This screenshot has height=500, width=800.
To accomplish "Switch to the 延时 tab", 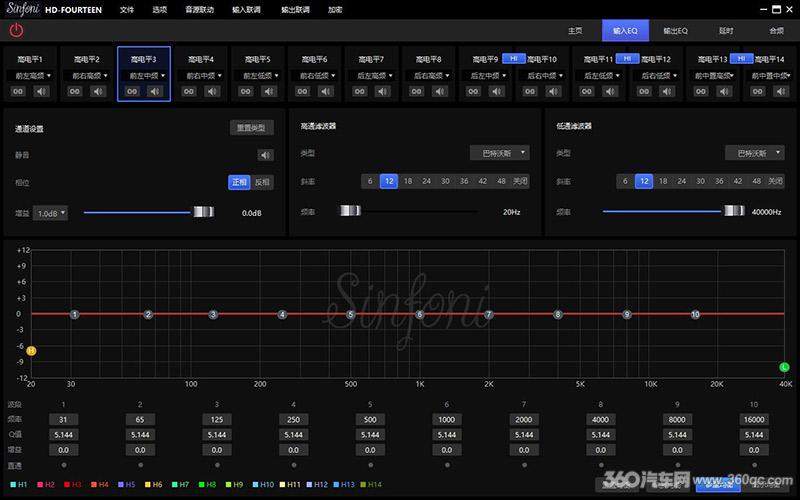I will click(x=726, y=31).
